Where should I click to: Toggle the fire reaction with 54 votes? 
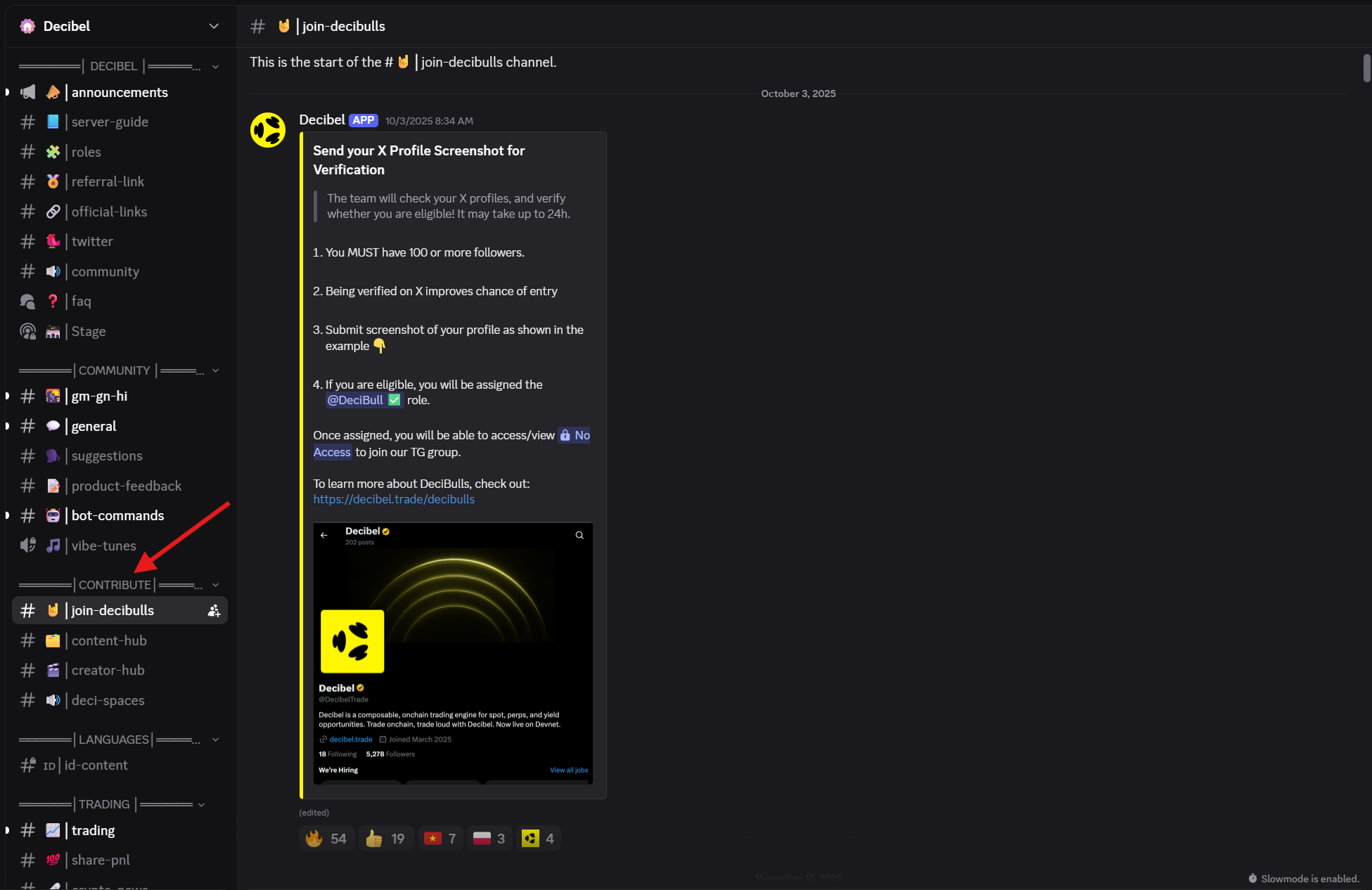(x=326, y=839)
